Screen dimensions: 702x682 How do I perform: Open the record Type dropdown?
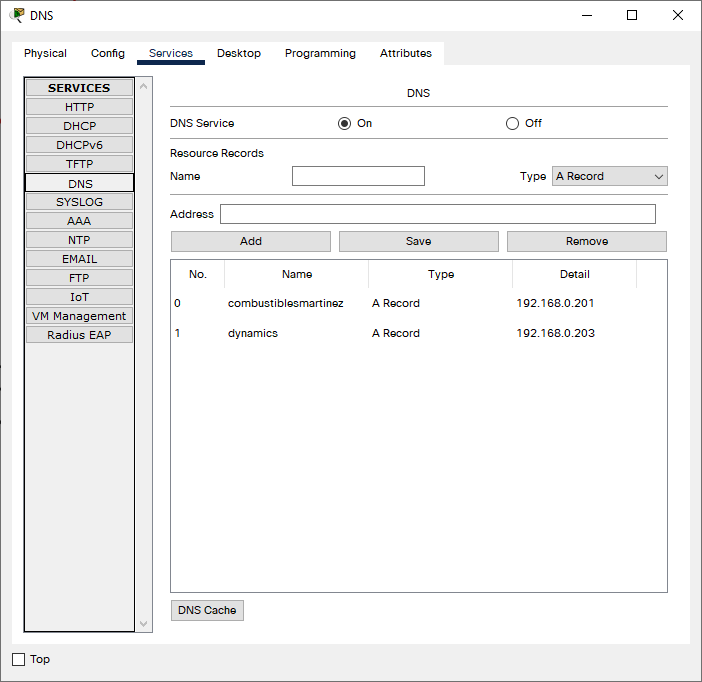(x=609, y=176)
